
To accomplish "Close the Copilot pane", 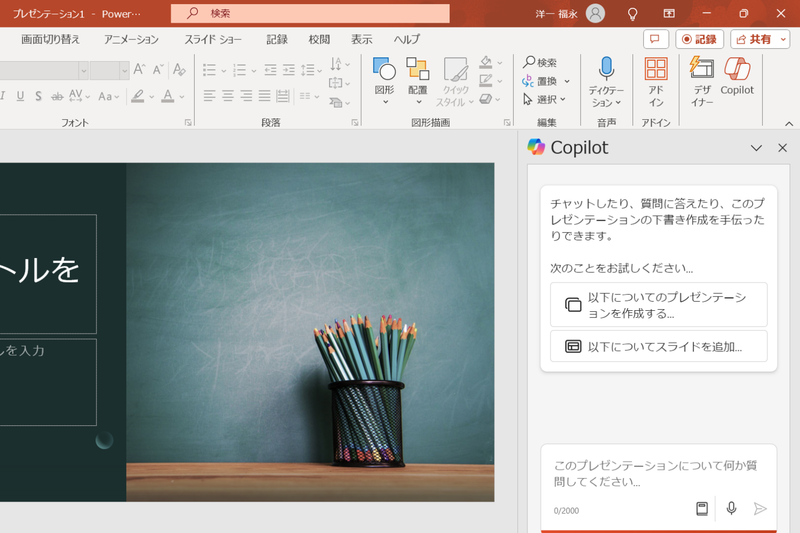I will pyautogui.click(x=782, y=148).
